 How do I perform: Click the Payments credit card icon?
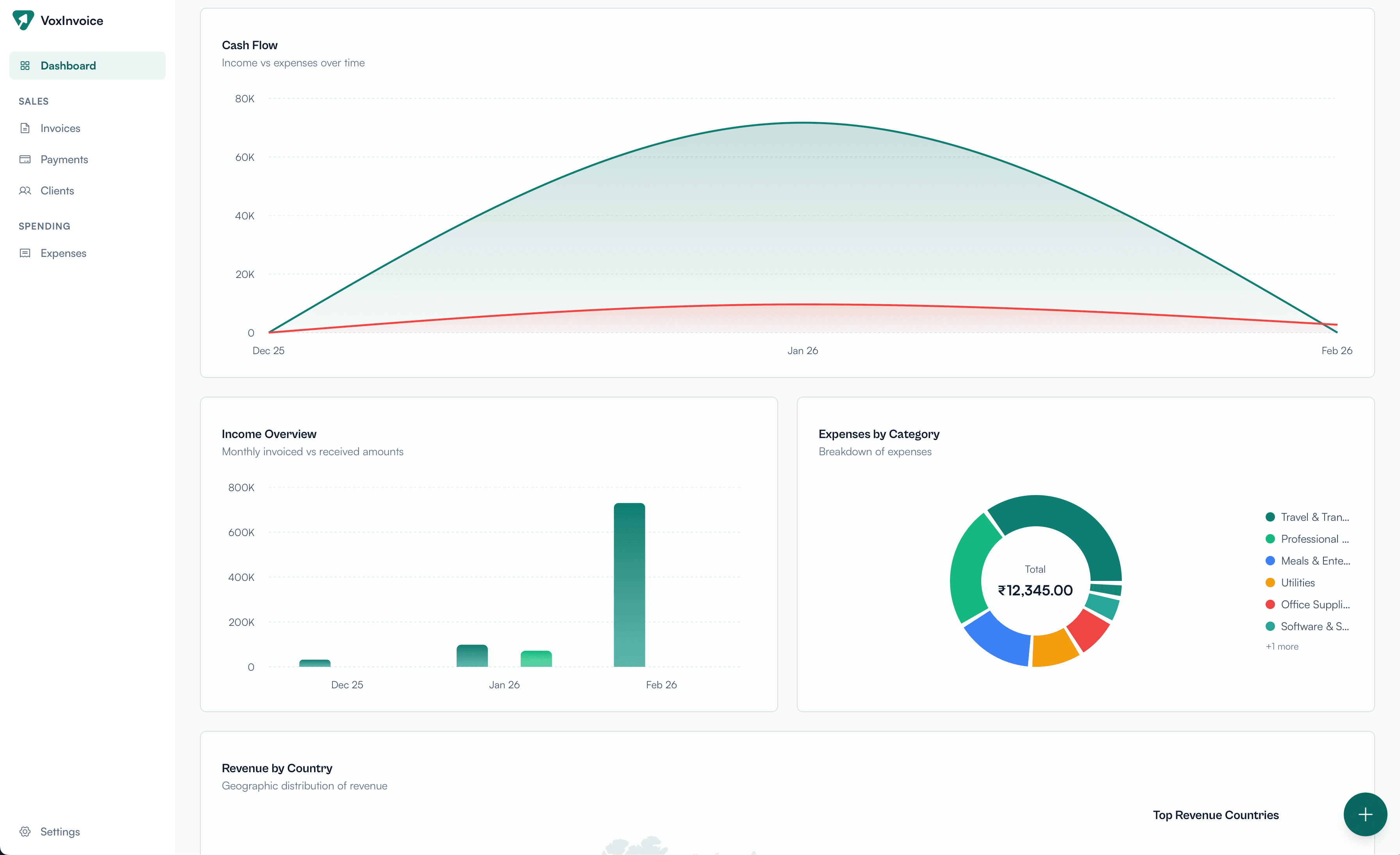[25, 160]
